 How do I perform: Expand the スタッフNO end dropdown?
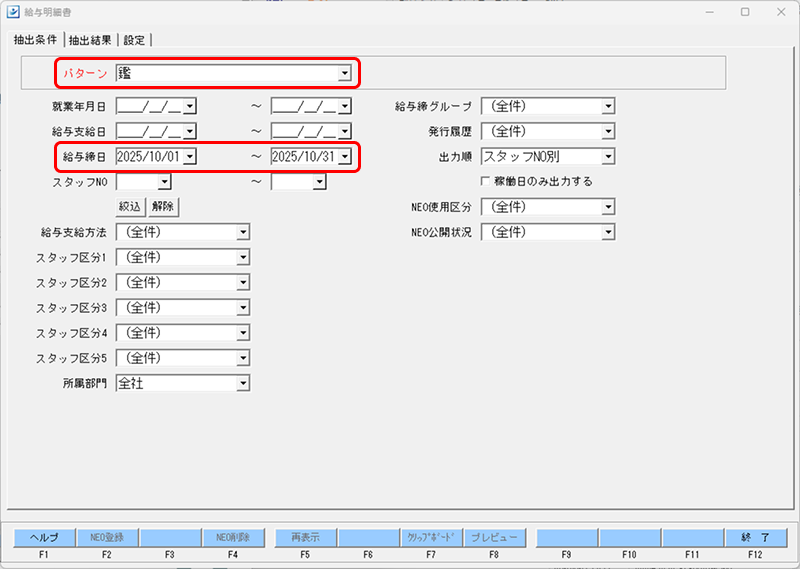pyautogui.click(x=319, y=182)
